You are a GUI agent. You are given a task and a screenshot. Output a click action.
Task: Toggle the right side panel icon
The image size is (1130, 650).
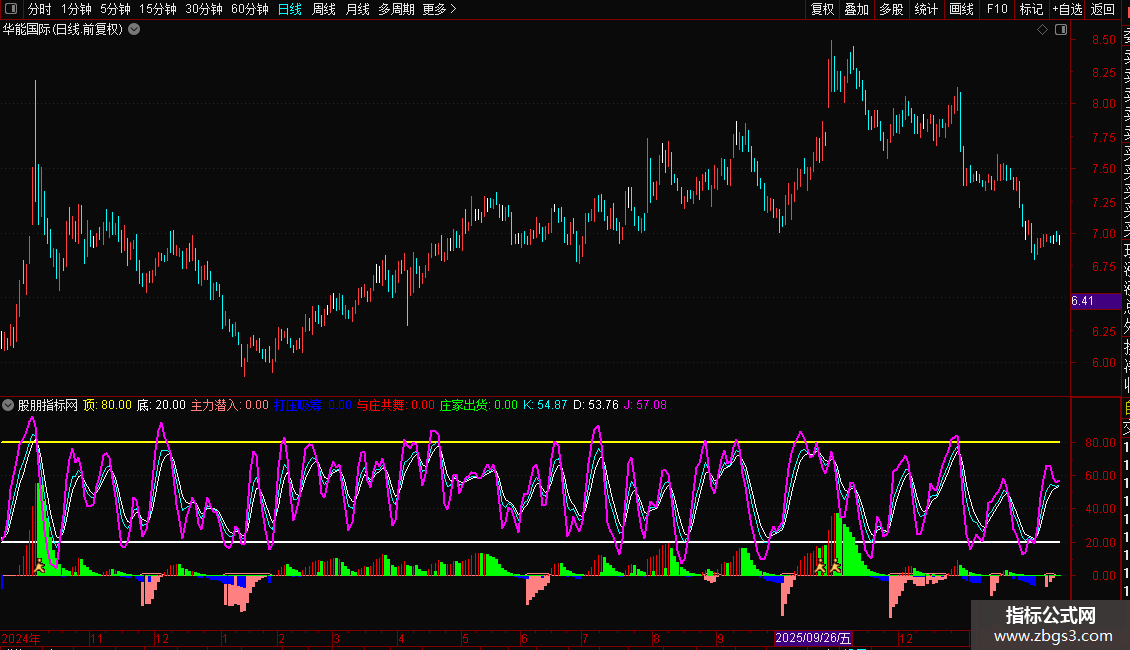pyautogui.click(x=1061, y=30)
